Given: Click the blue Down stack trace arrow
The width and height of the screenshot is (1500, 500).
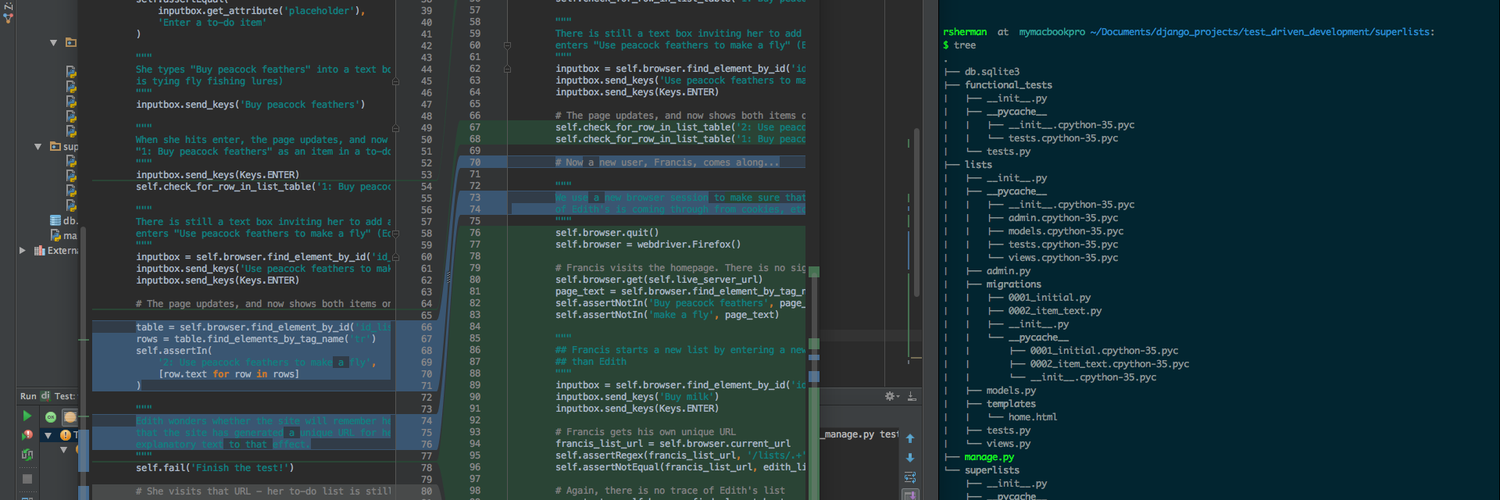Looking at the screenshot, I should tap(910, 458).
